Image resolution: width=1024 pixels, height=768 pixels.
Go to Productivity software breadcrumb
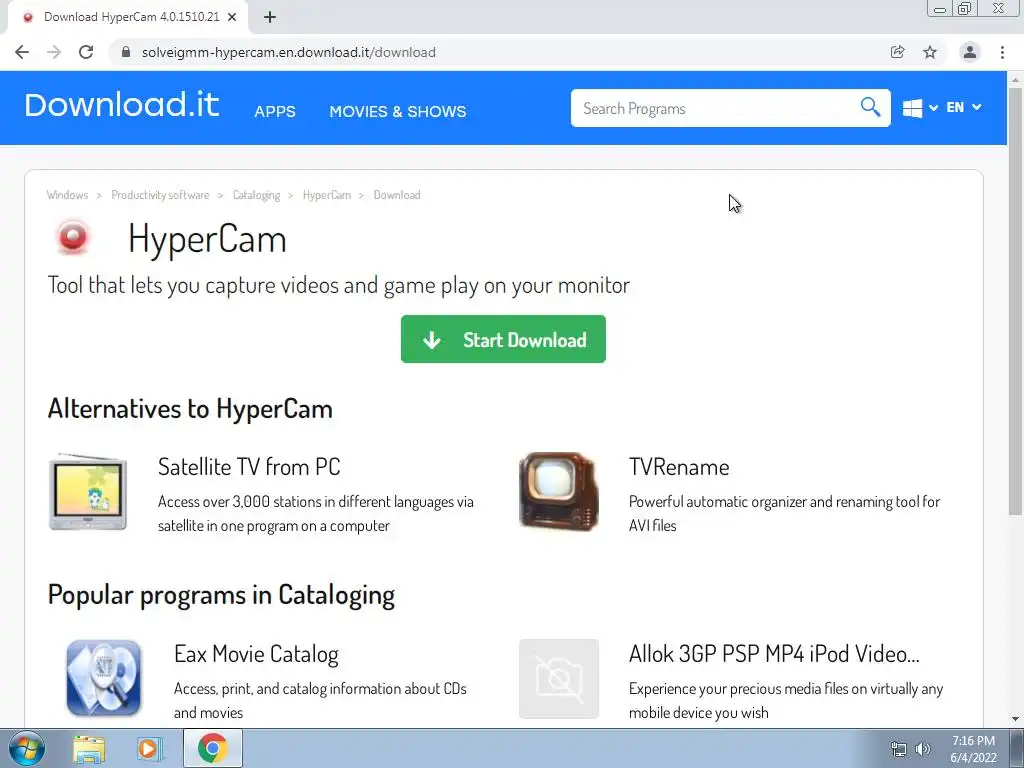click(160, 195)
